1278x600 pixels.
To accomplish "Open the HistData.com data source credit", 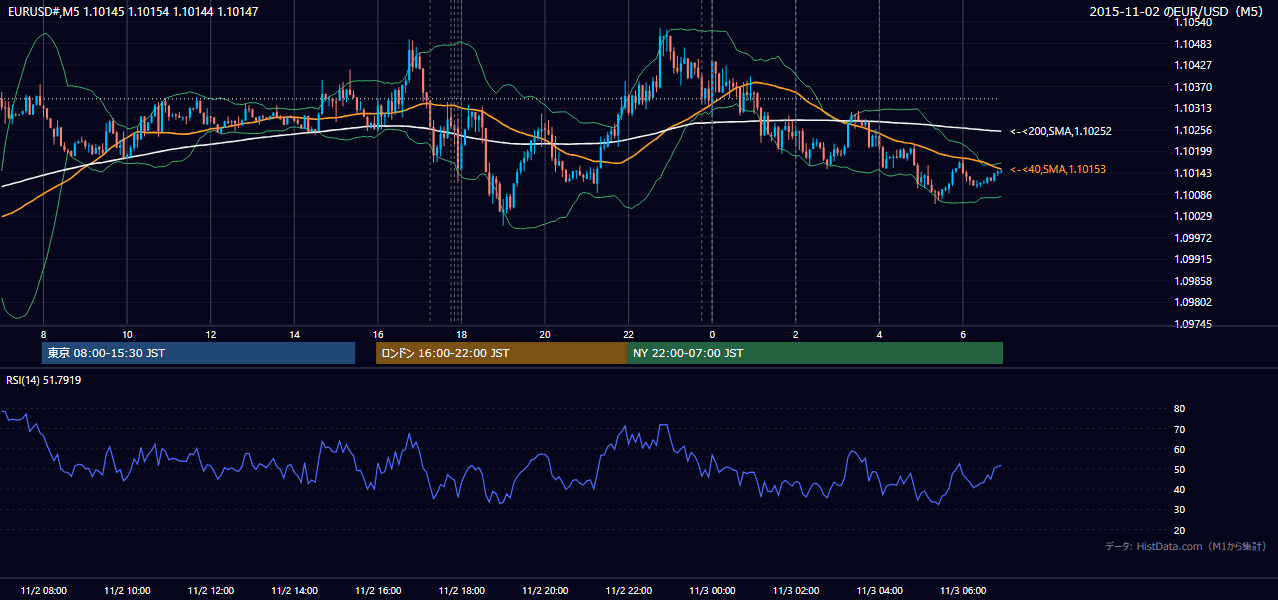I will (x=1186, y=546).
